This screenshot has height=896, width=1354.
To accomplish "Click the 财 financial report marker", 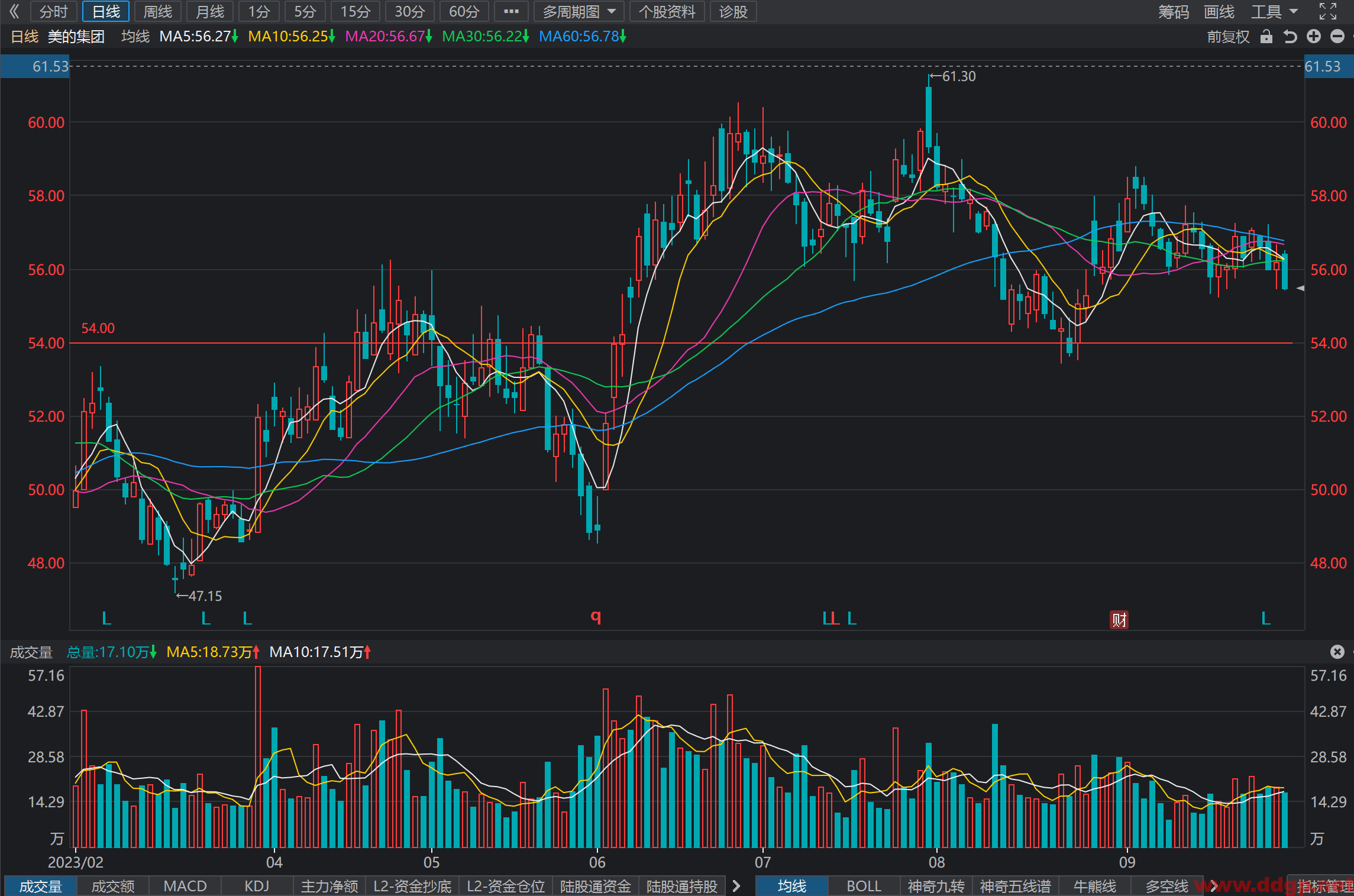I will [x=1119, y=619].
